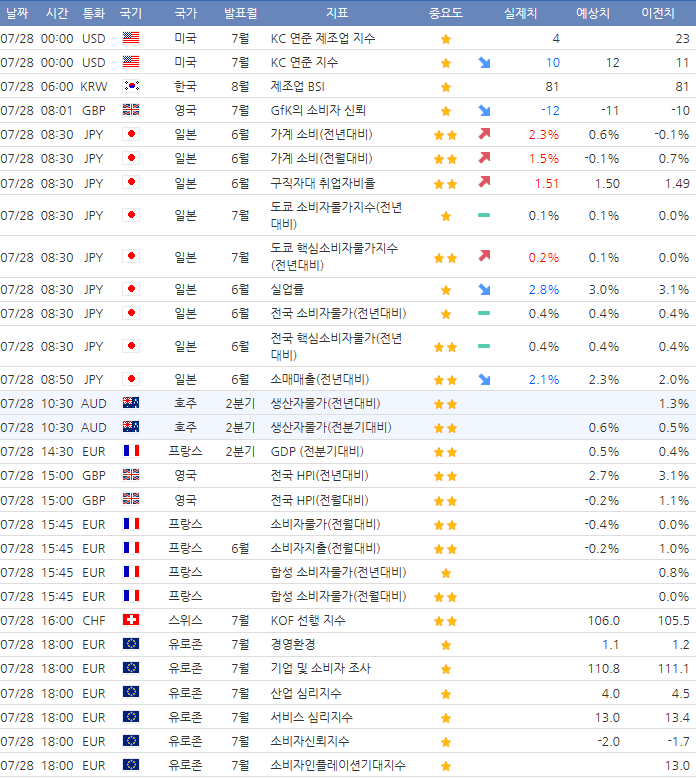Viewport: 696px width, 779px height.
Task: Click the two-star rating in 가계 소비(전년대비) row
Action: tap(446, 135)
